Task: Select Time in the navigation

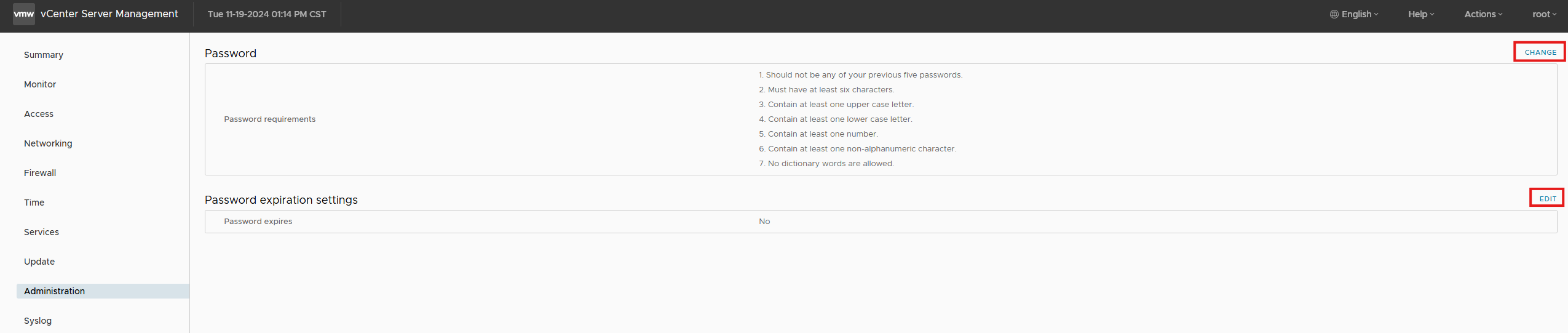Action: pos(34,203)
